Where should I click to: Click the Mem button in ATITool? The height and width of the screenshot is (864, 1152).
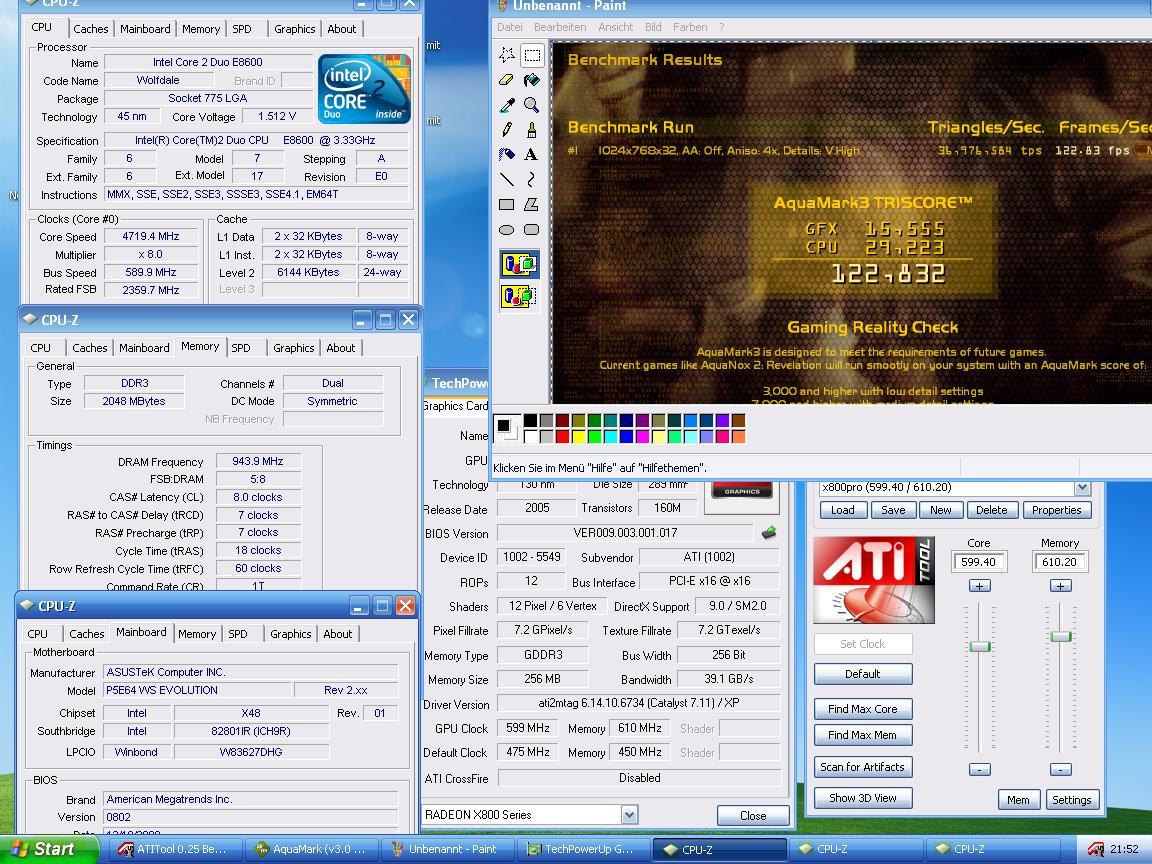[1018, 799]
